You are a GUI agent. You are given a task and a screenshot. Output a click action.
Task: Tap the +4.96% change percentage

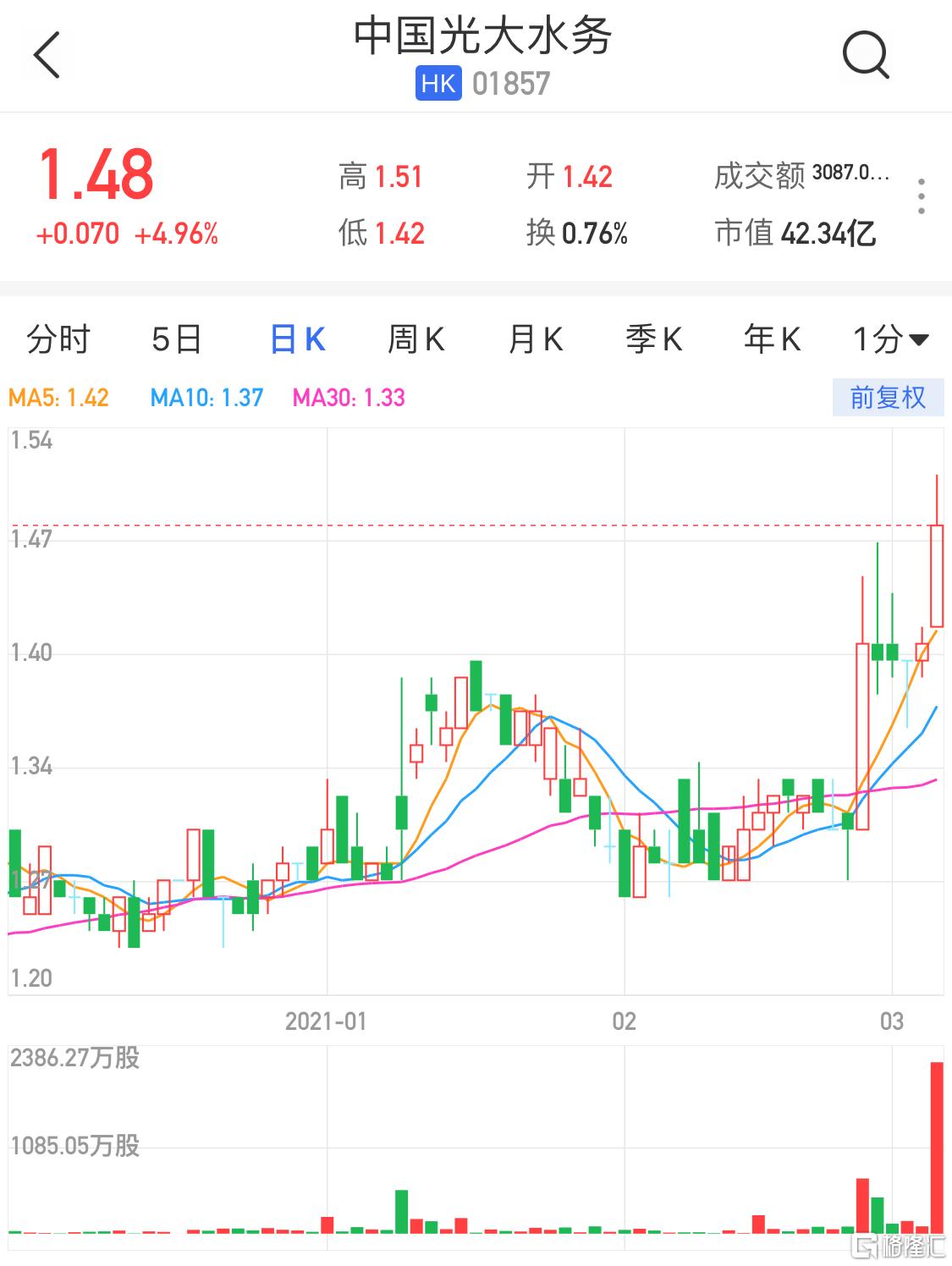[x=177, y=234]
